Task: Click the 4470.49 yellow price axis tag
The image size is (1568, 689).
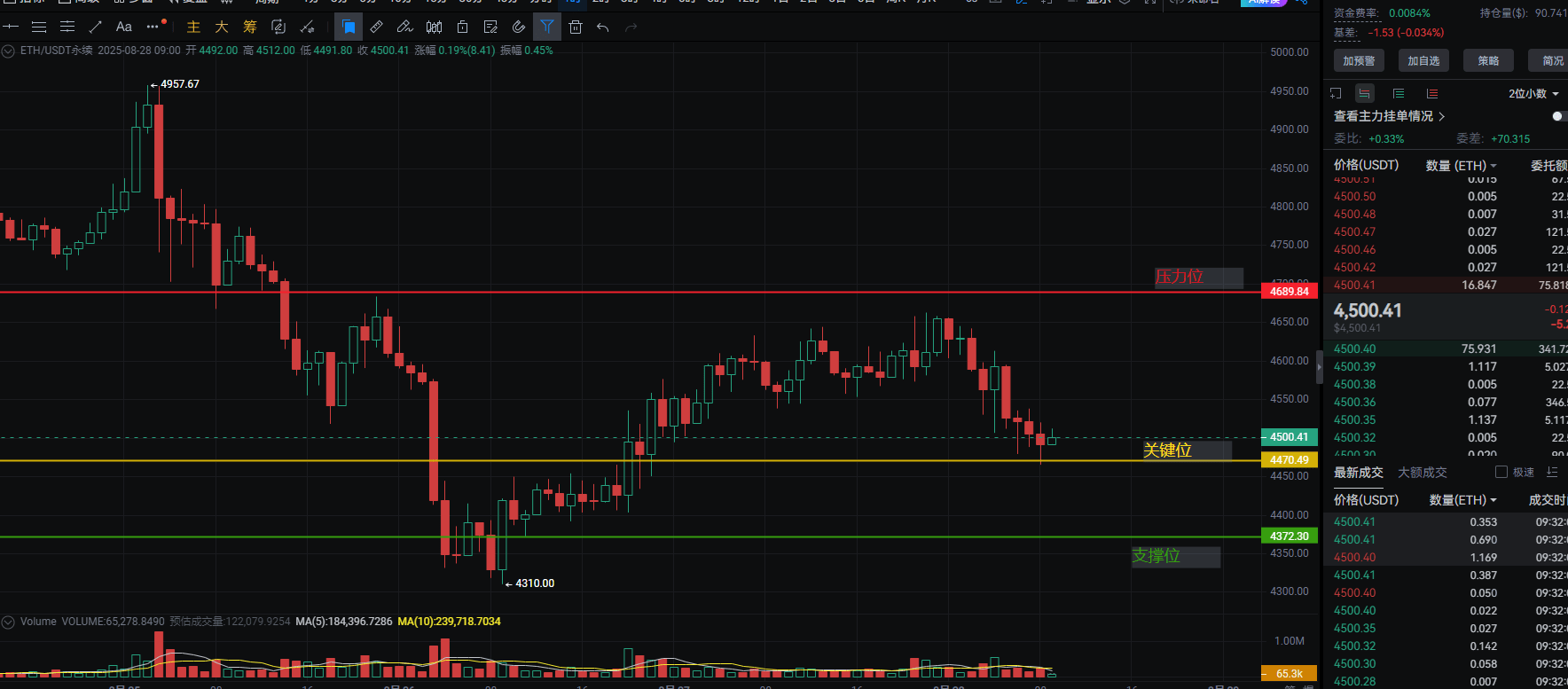Action: [x=1289, y=460]
